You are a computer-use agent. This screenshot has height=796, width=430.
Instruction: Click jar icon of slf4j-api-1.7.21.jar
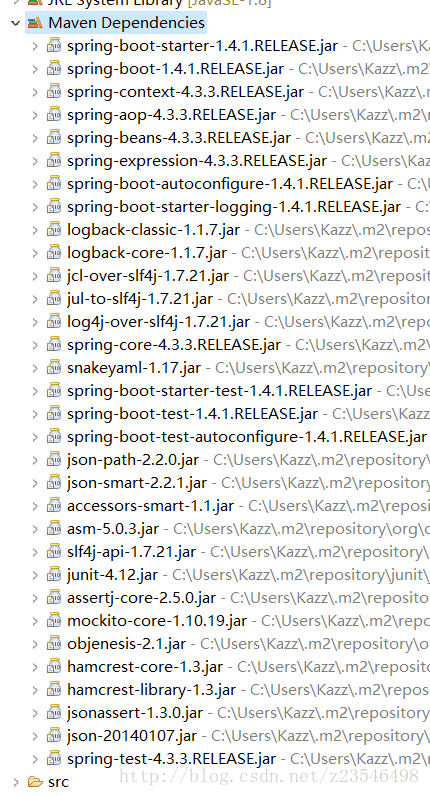[x=54, y=551]
